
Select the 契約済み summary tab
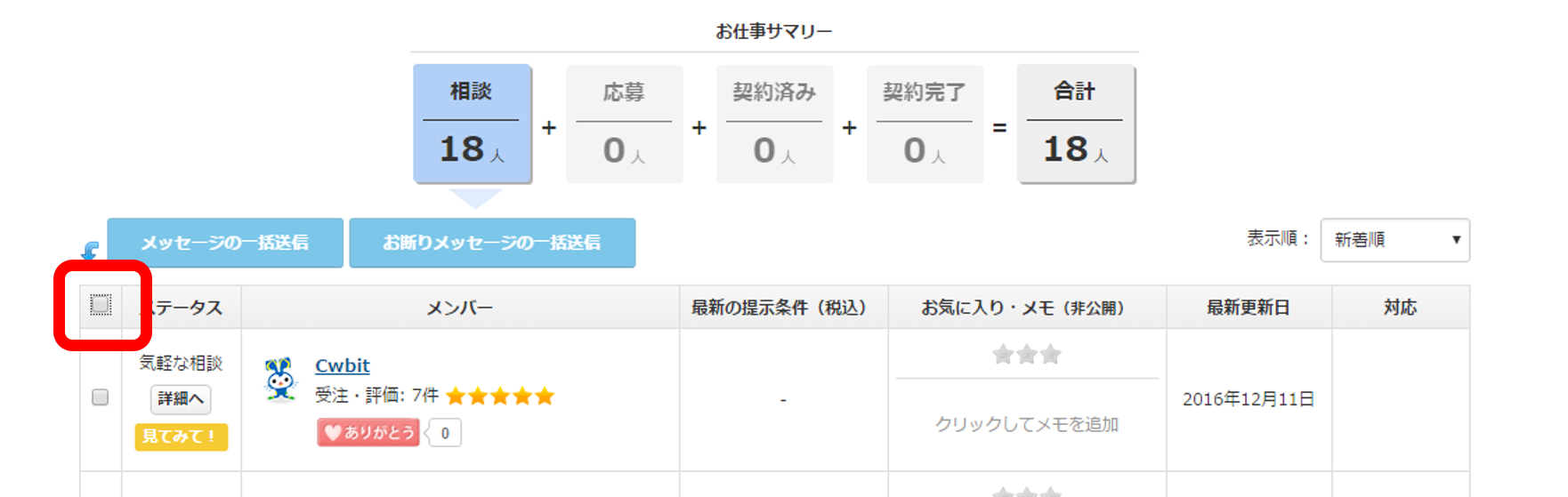click(x=774, y=124)
